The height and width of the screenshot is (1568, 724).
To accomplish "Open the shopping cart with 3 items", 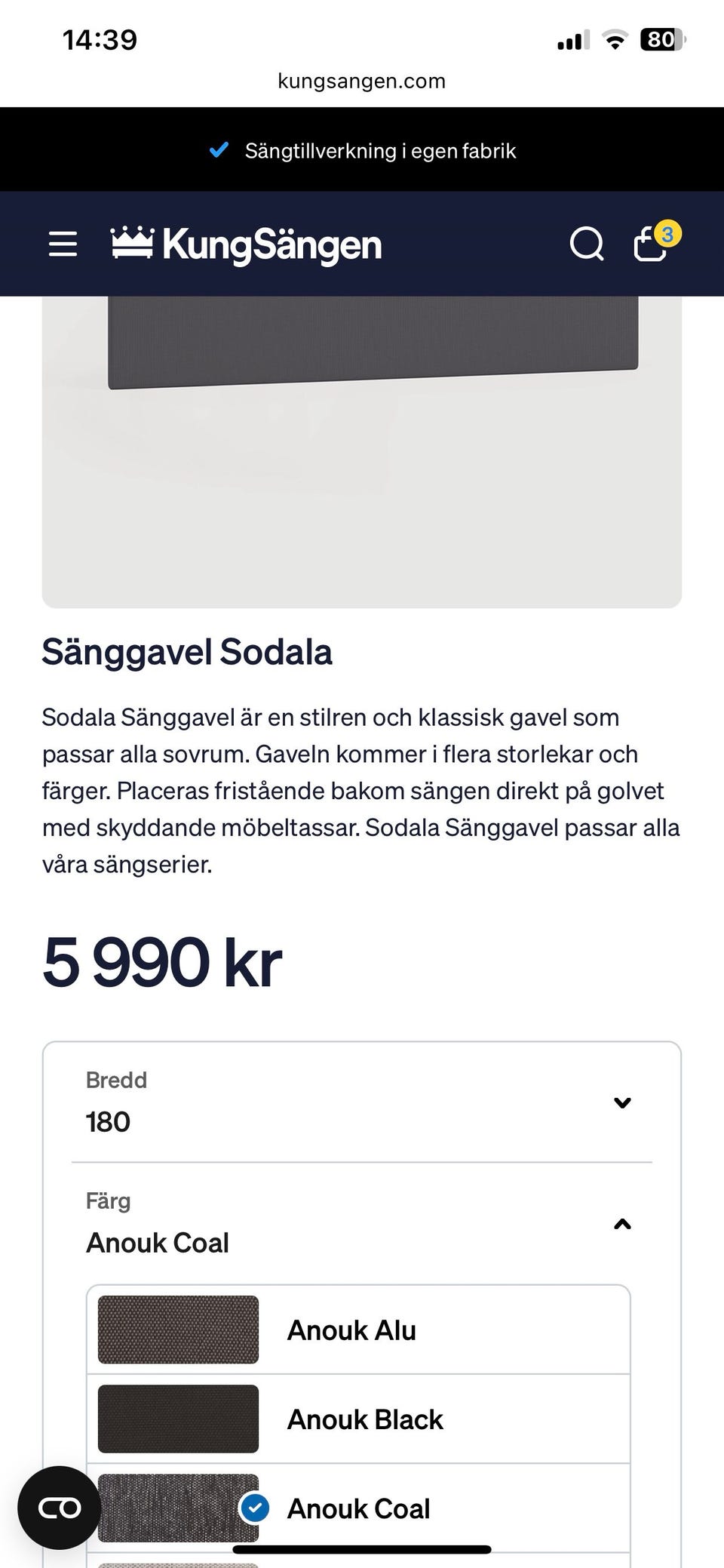I will pyautogui.click(x=649, y=245).
